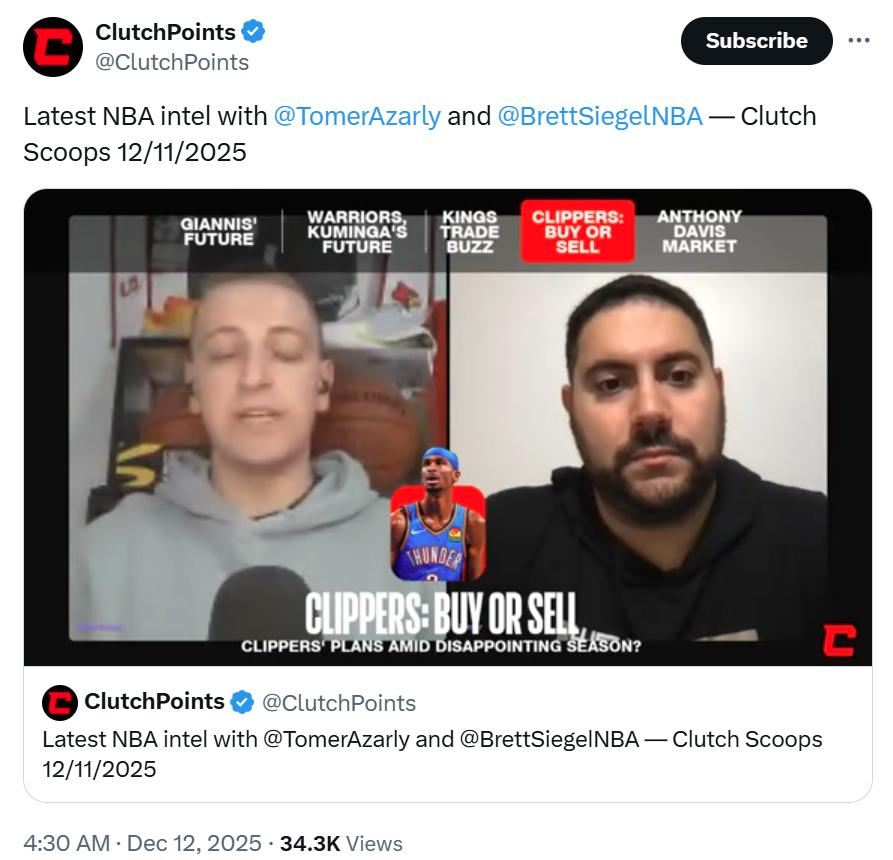The image size is (893, 860).
Task: Click the @ClutchPoints handle under the header name
Action: [x=172, y=62]
